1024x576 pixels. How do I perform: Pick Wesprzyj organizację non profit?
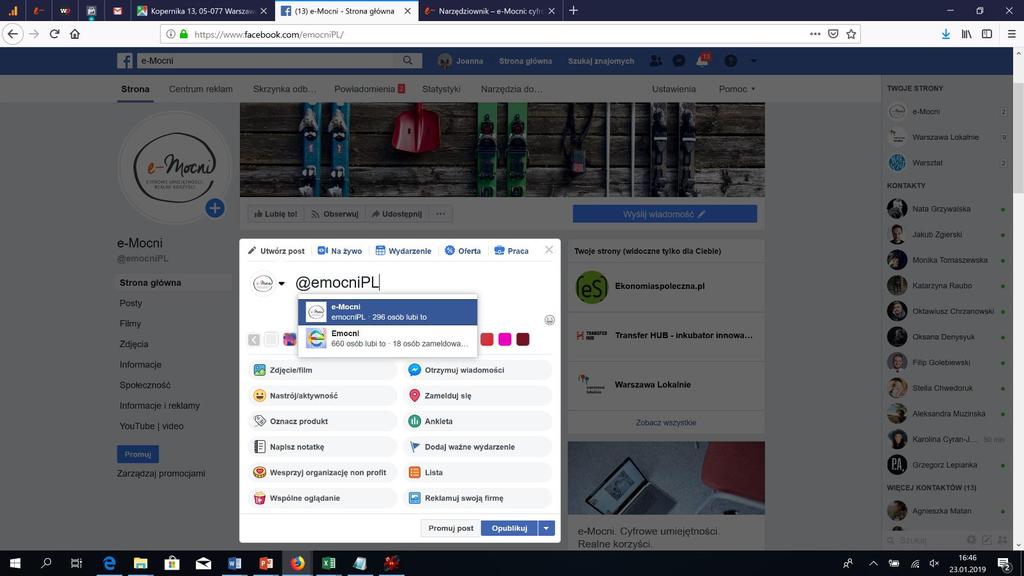tap(323, 472)
